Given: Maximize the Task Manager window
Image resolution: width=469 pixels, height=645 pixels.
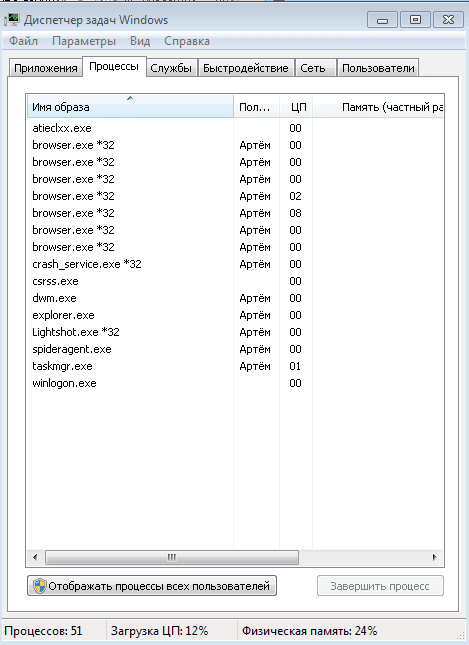Looking at the screenshot, I should point(415,20).
